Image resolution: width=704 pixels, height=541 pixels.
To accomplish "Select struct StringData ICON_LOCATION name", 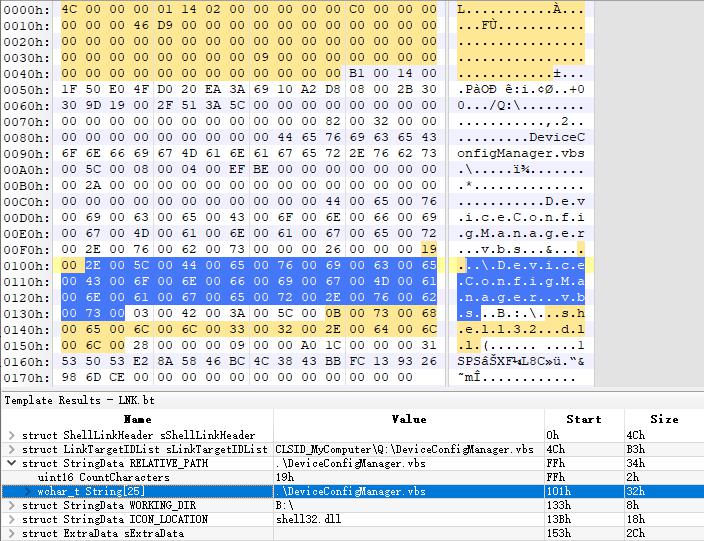I will [x=115, y=519].
